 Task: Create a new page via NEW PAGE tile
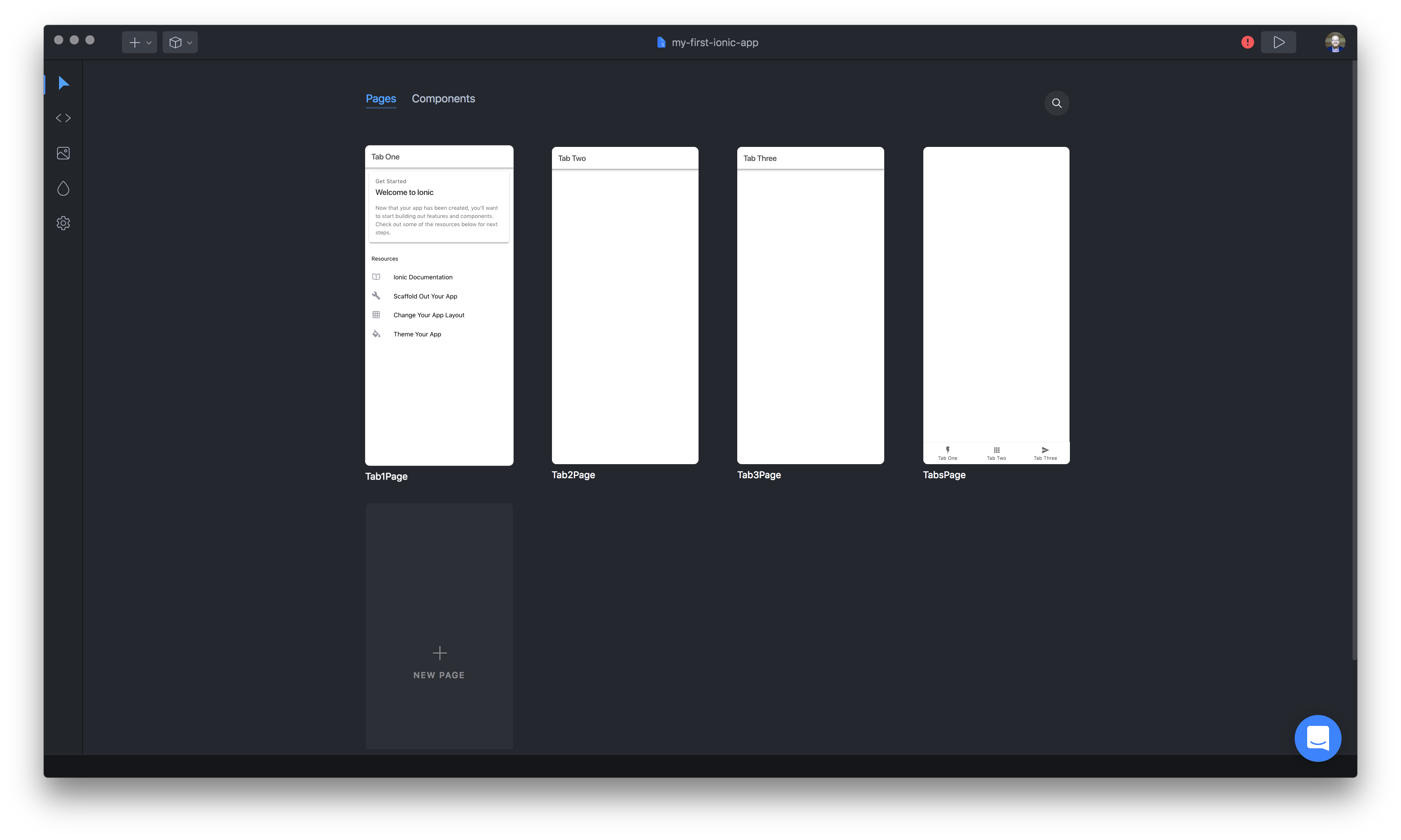(x=439, y=663)
